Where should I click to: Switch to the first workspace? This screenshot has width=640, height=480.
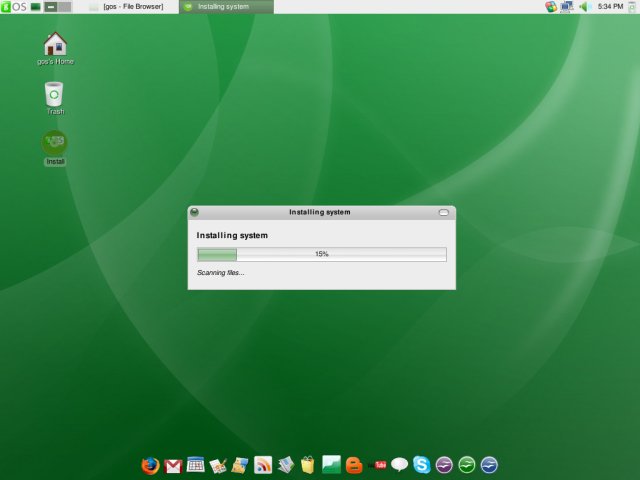(51, 7)
